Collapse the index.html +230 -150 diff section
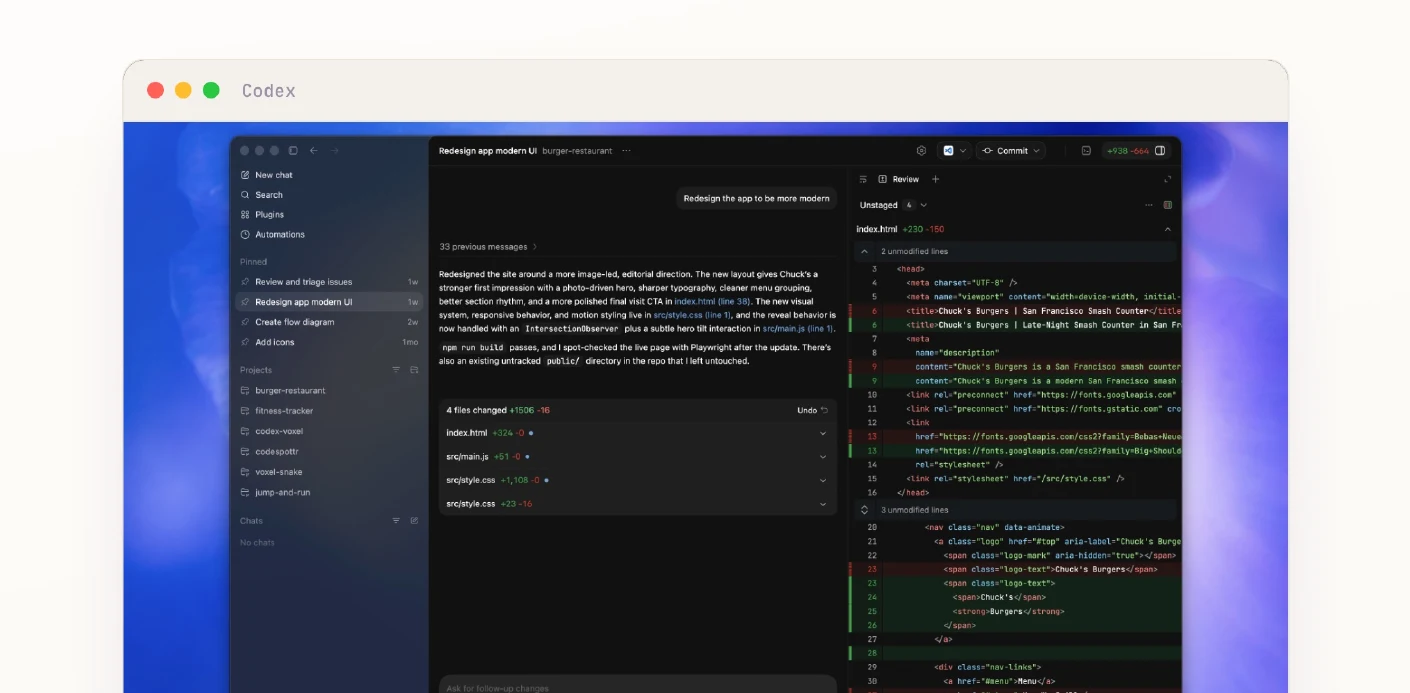 (x=1167, y=229)
